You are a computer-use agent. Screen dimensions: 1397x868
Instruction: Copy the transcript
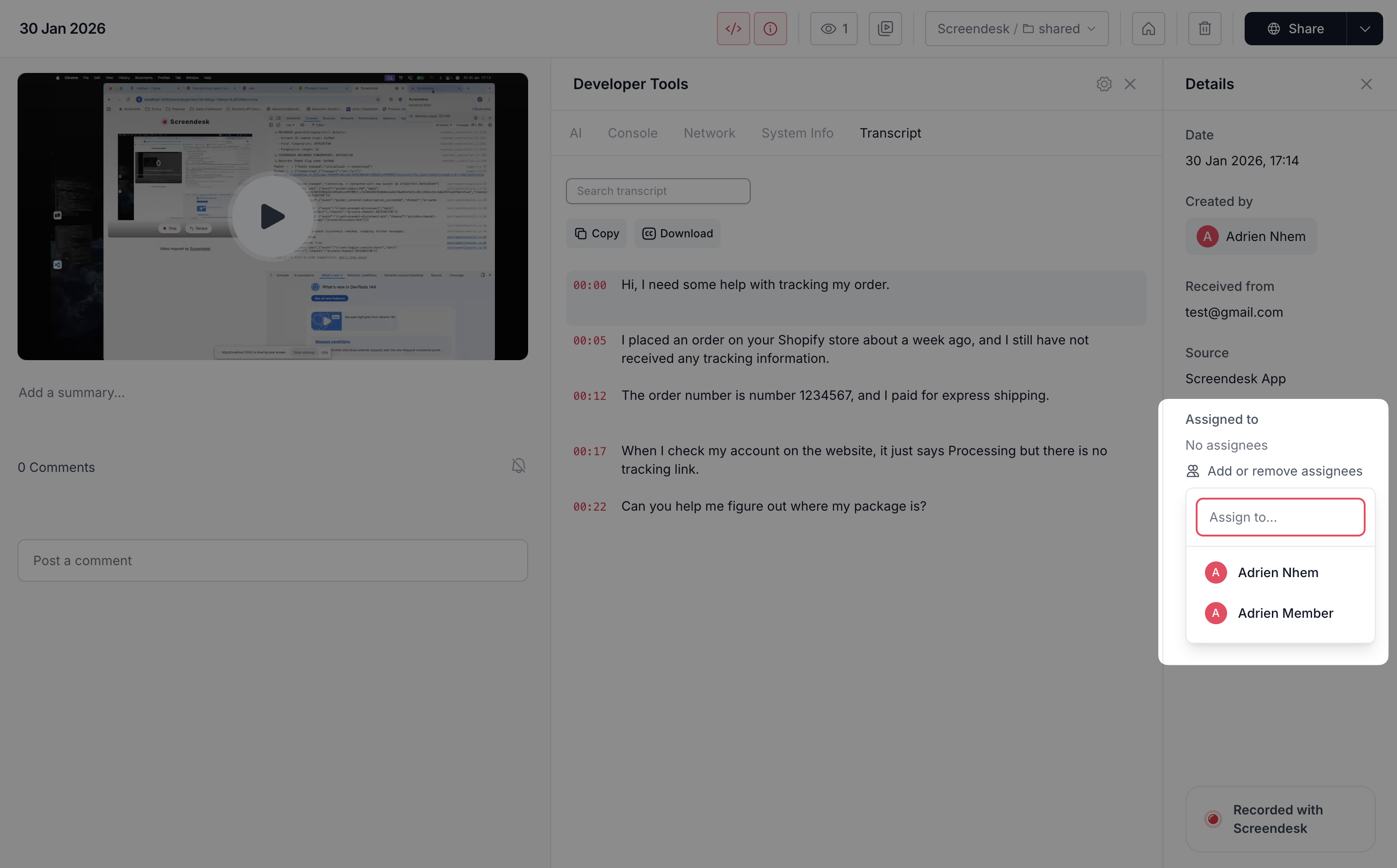click(596, 234)
